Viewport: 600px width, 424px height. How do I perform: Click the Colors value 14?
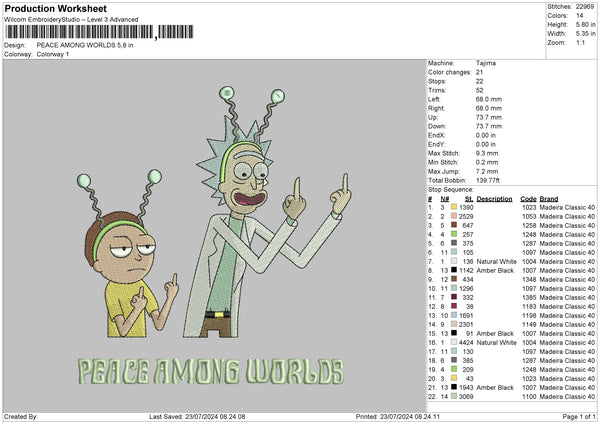point(580,16)
